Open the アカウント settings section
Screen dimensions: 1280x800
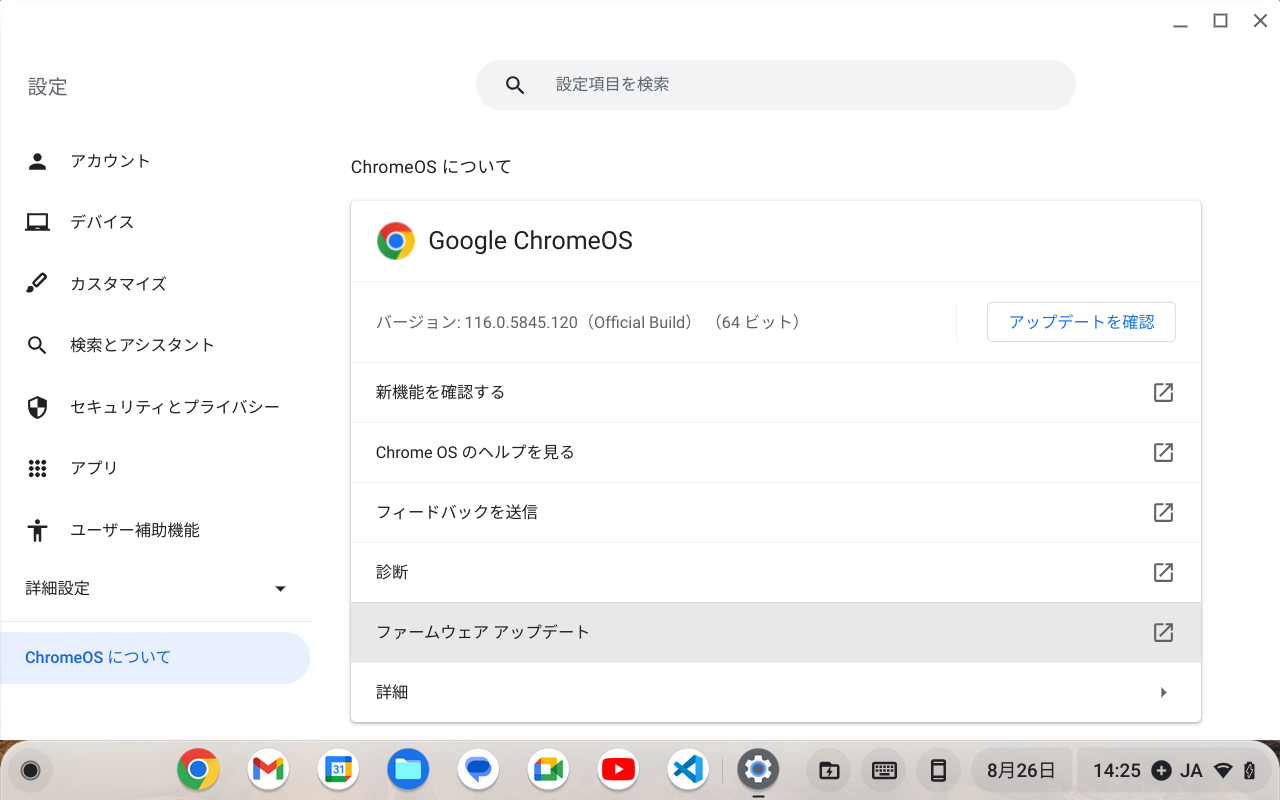(155, 161)
